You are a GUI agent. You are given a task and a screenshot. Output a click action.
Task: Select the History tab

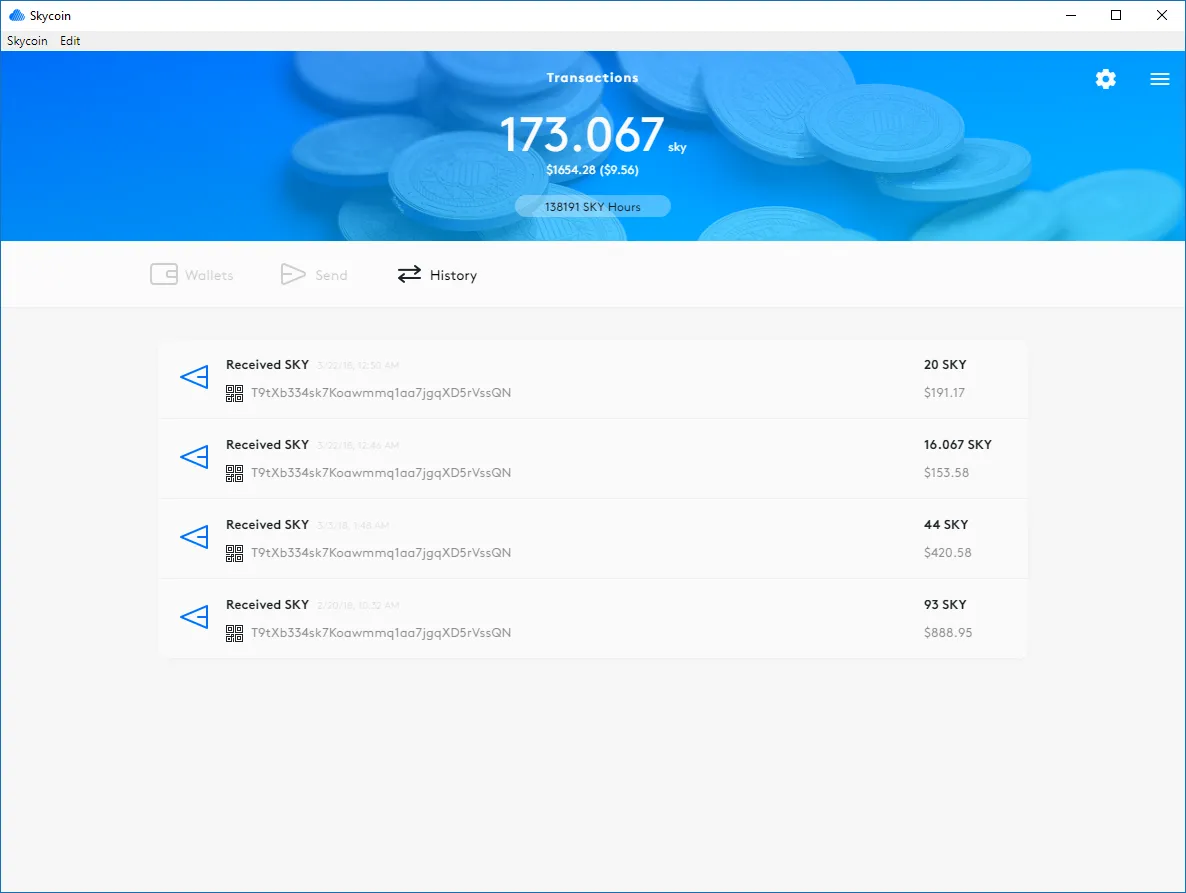[437, 275]
